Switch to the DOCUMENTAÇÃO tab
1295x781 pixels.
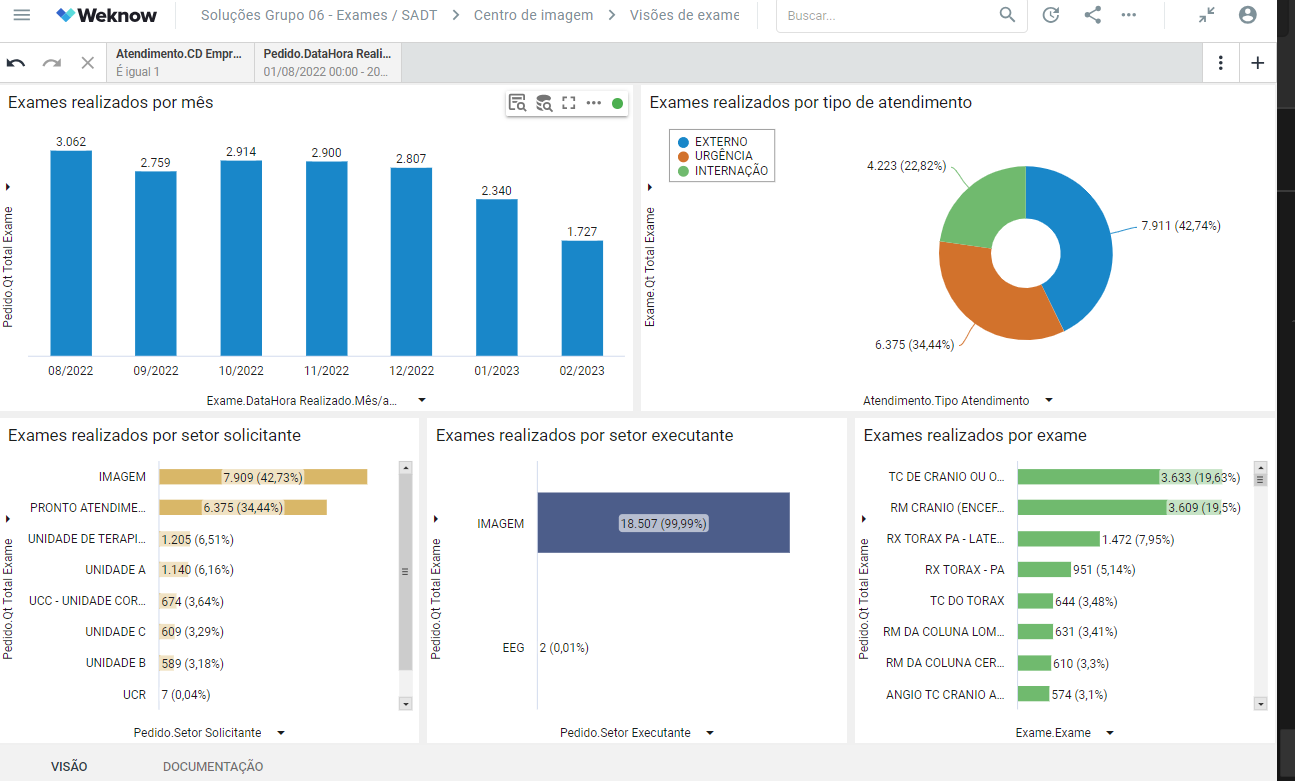click(213, 767)
